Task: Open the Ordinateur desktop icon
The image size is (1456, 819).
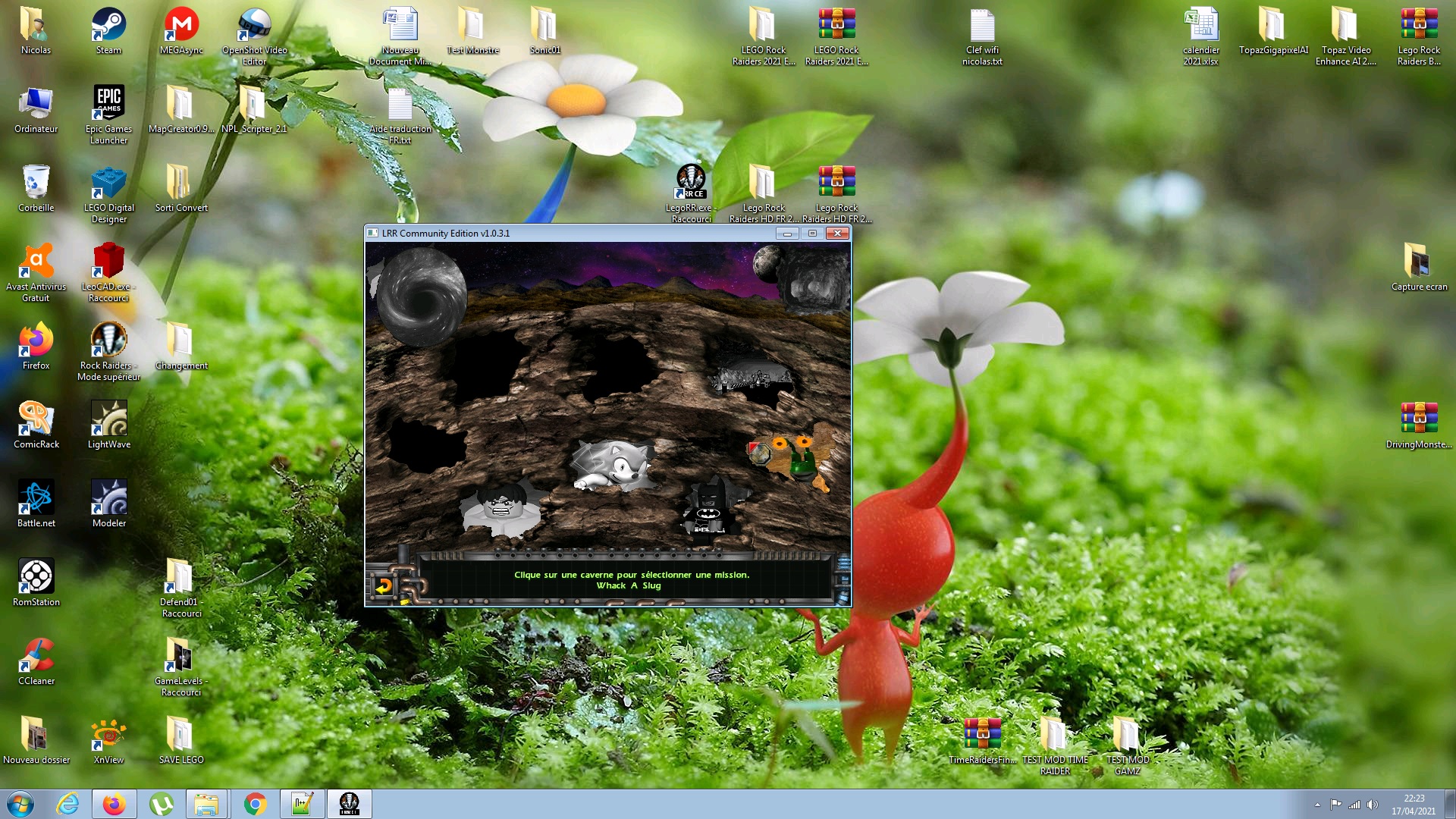Action: click(36, 110)
